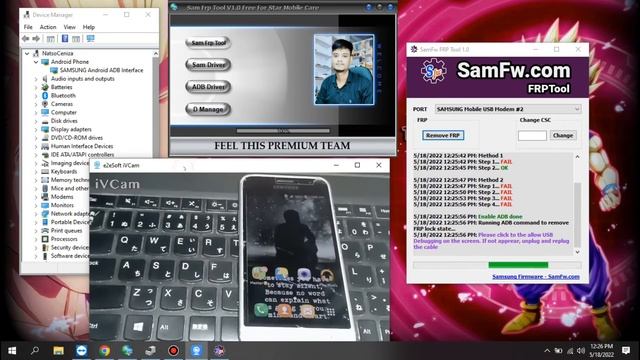This screenshot has width=640, height=360.
Task: Show hidden tray icons chevron
Action: pos(547,351)
